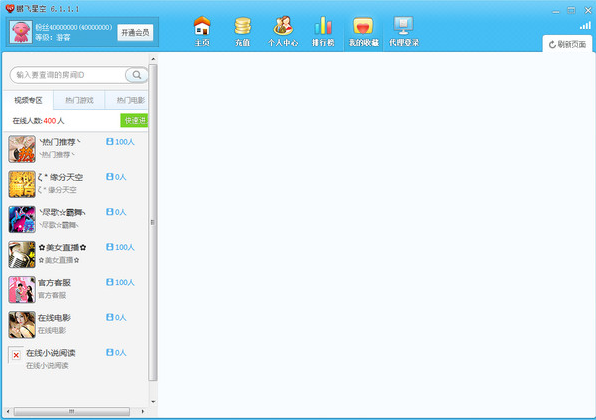
Task: Click the 开通会员 button
Action: (135, 33)
